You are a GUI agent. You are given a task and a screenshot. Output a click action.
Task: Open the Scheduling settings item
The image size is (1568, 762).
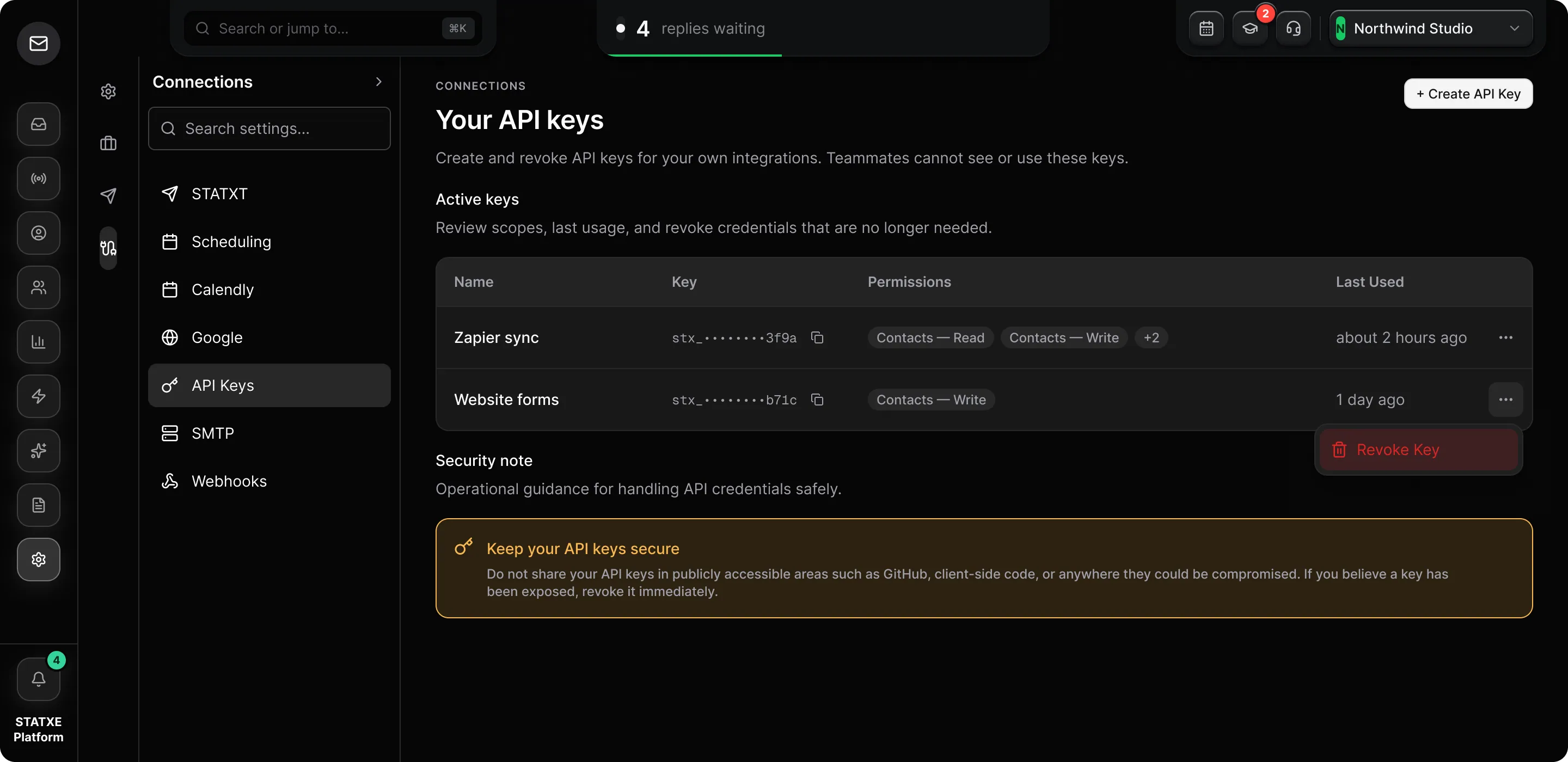coord(269,242)
